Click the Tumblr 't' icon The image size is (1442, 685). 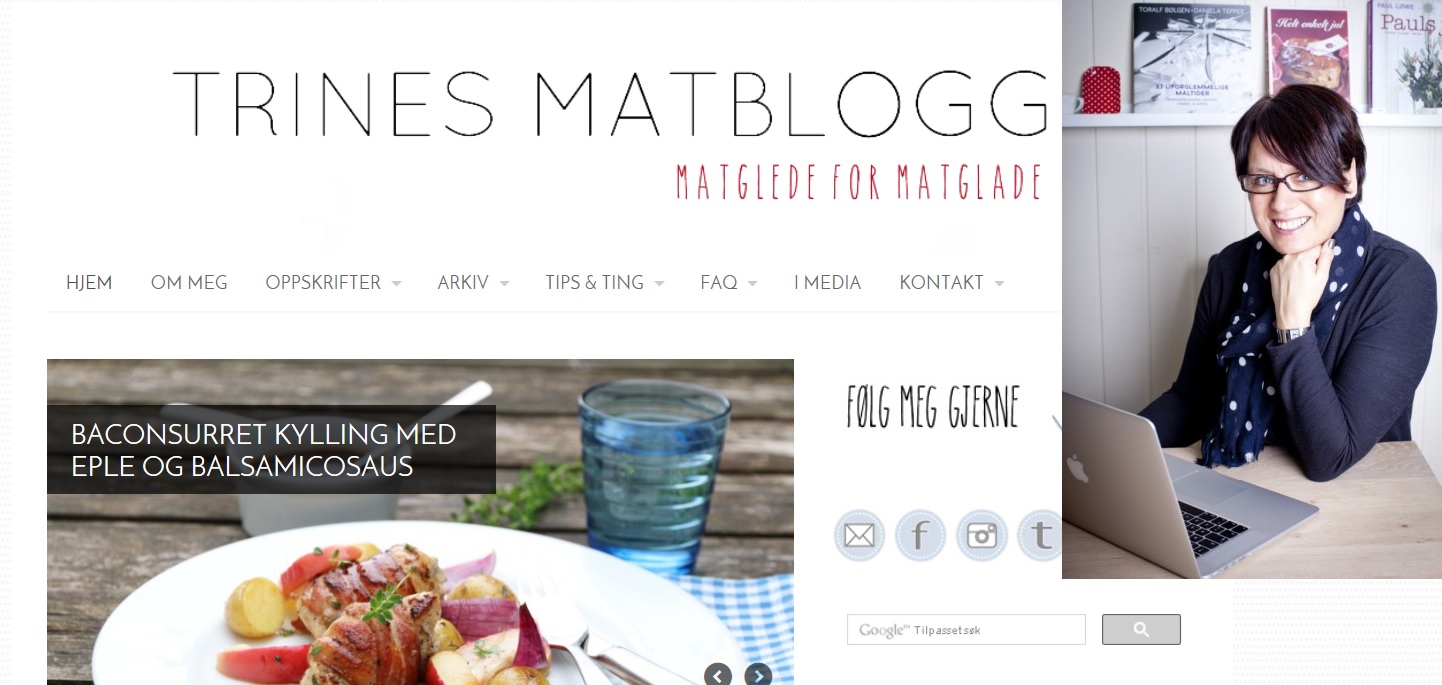point(1040,536)
